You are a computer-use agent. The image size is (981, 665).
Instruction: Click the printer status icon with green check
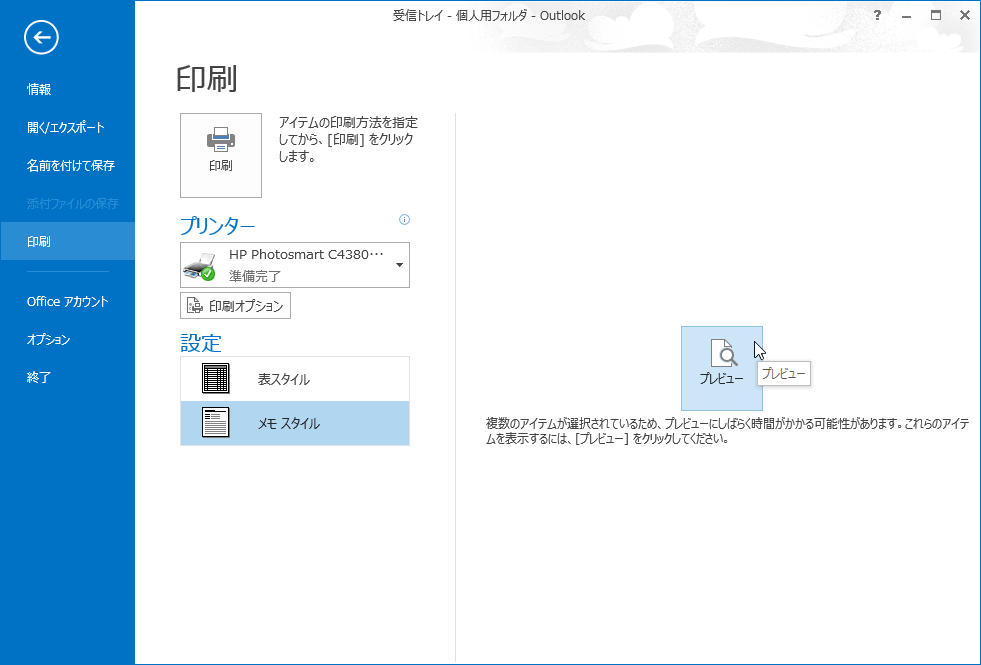pyautogui.click(x=200, y=267)
